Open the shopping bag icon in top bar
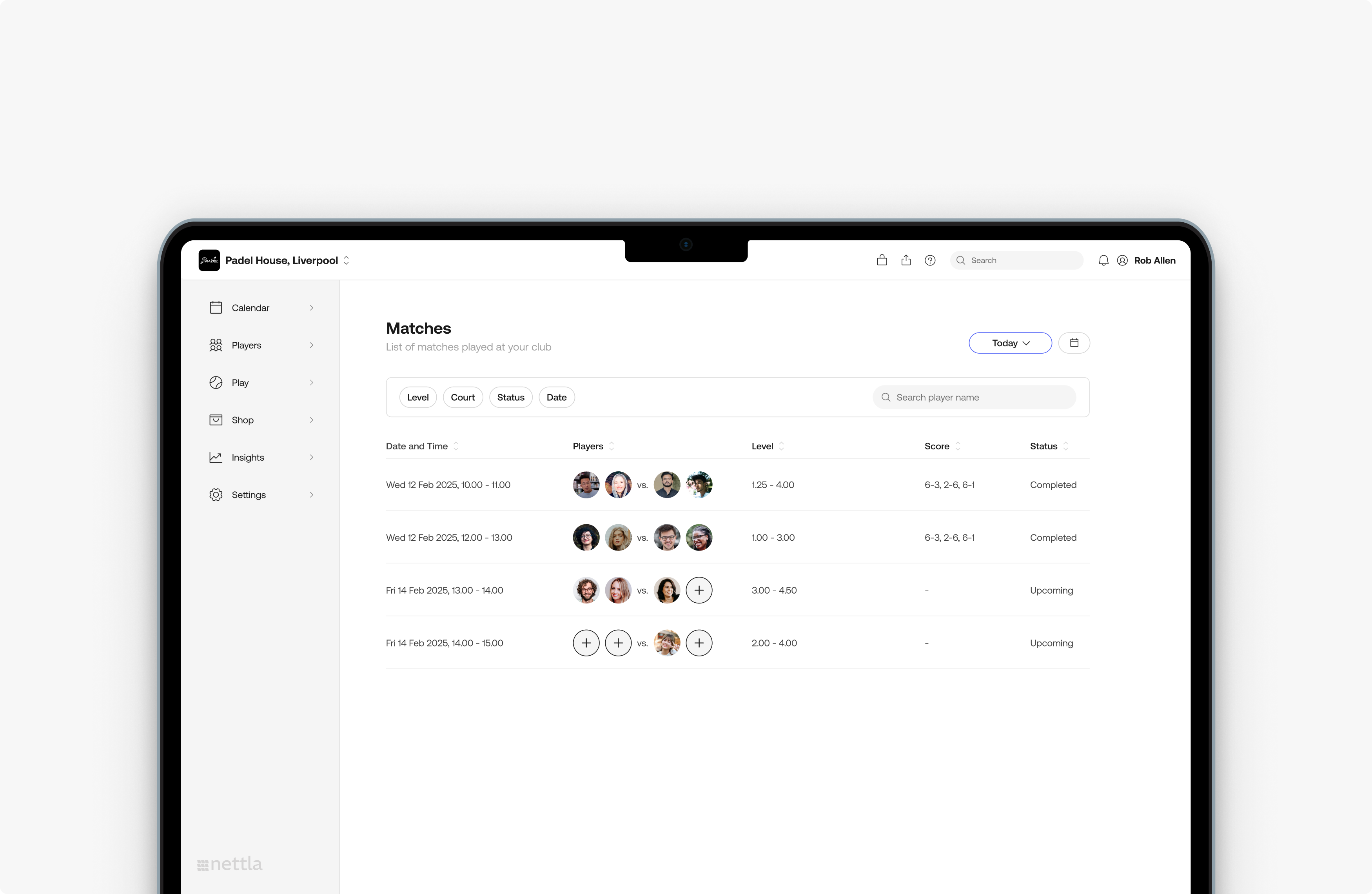 882,260
